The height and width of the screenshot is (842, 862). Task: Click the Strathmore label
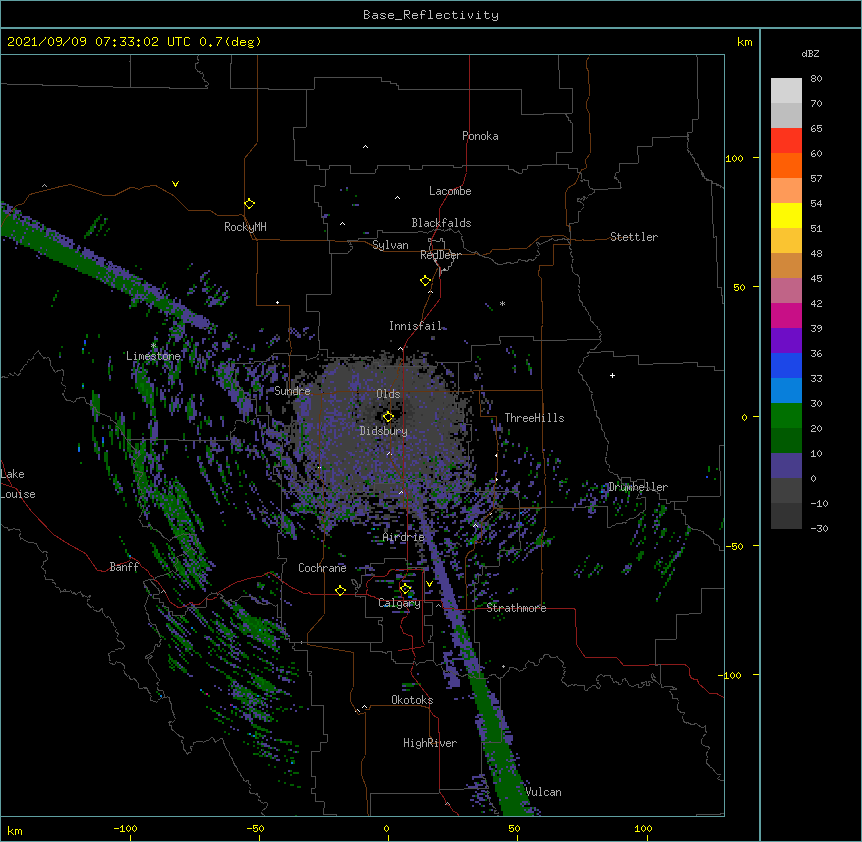[516, 608]
